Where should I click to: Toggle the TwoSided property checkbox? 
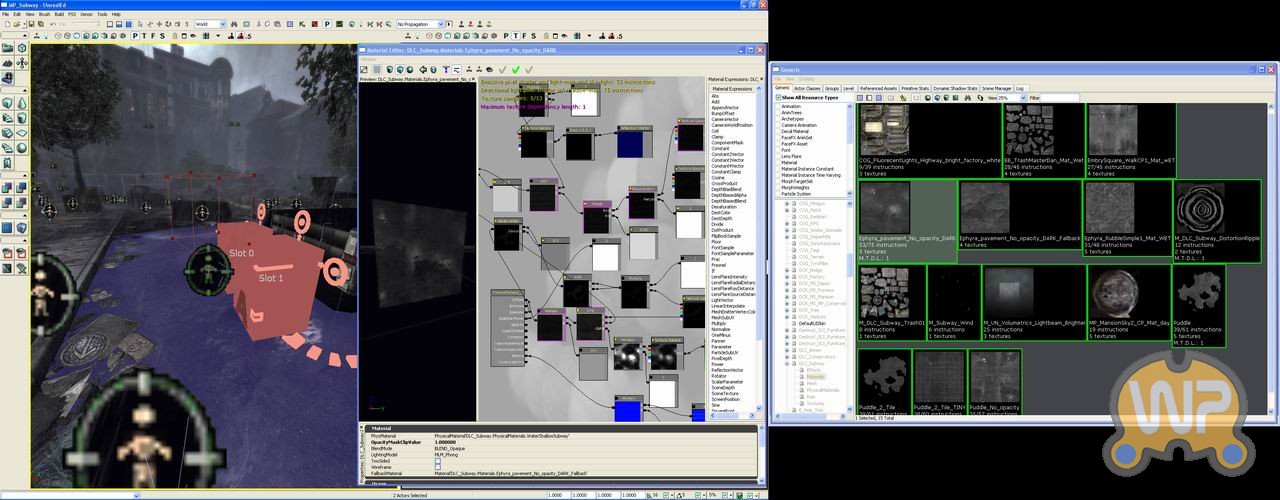coord(437,460)
